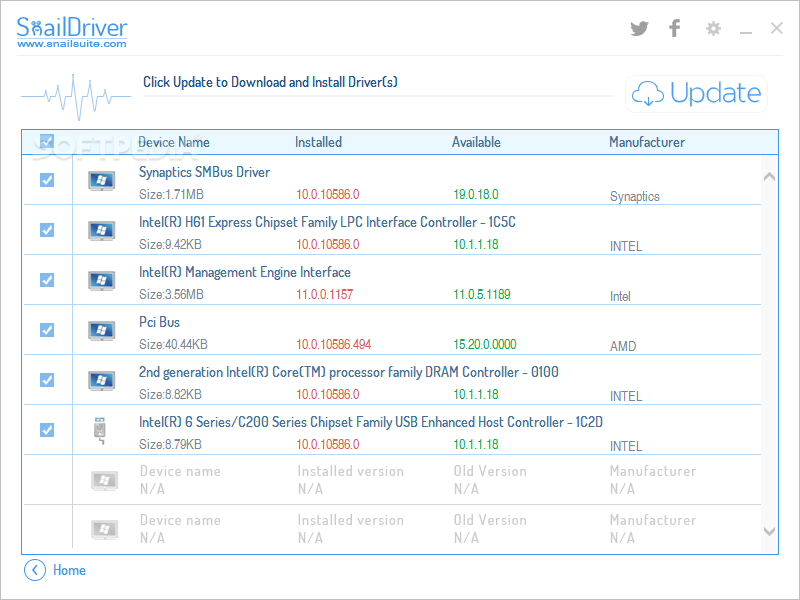Uncheck Synaptics SMBus Driver checkbox
Viewport: 800px width, 600px height.
pyautogui.click(x=47, y=180)
